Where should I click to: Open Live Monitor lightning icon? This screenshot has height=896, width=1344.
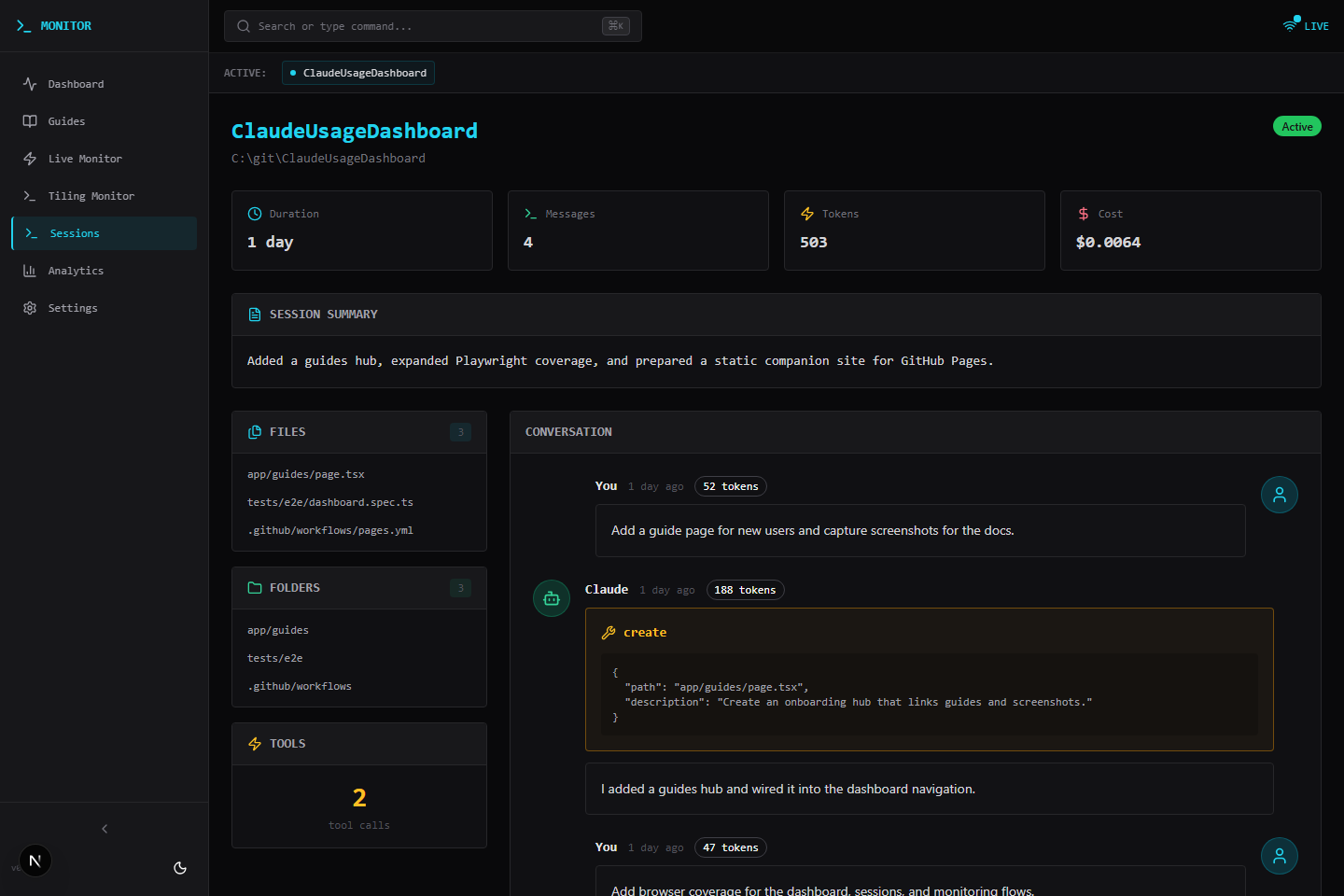click(30, 159)
